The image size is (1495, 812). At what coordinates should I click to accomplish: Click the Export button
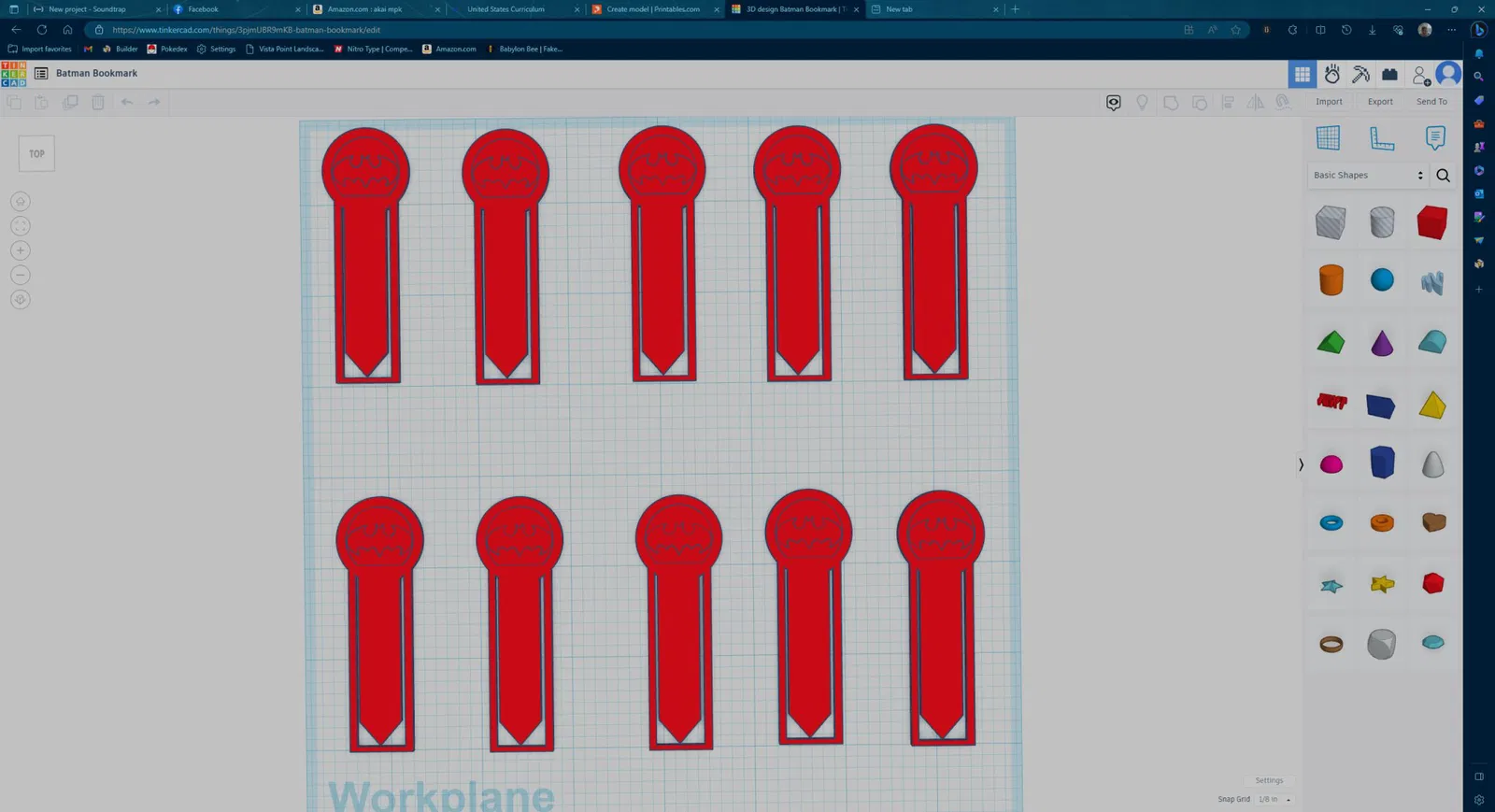[x=1380, y=102]
